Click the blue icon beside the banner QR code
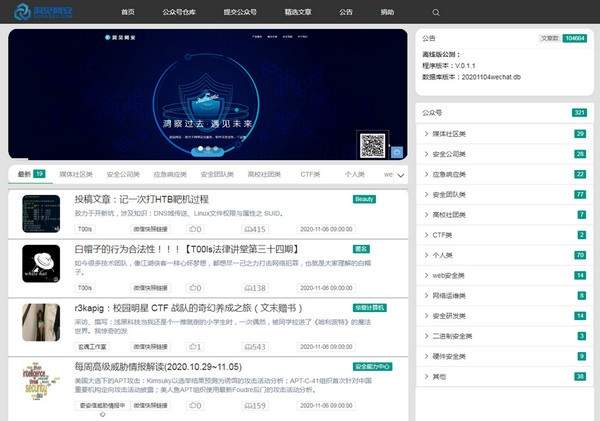 click(x=397, y=152)
